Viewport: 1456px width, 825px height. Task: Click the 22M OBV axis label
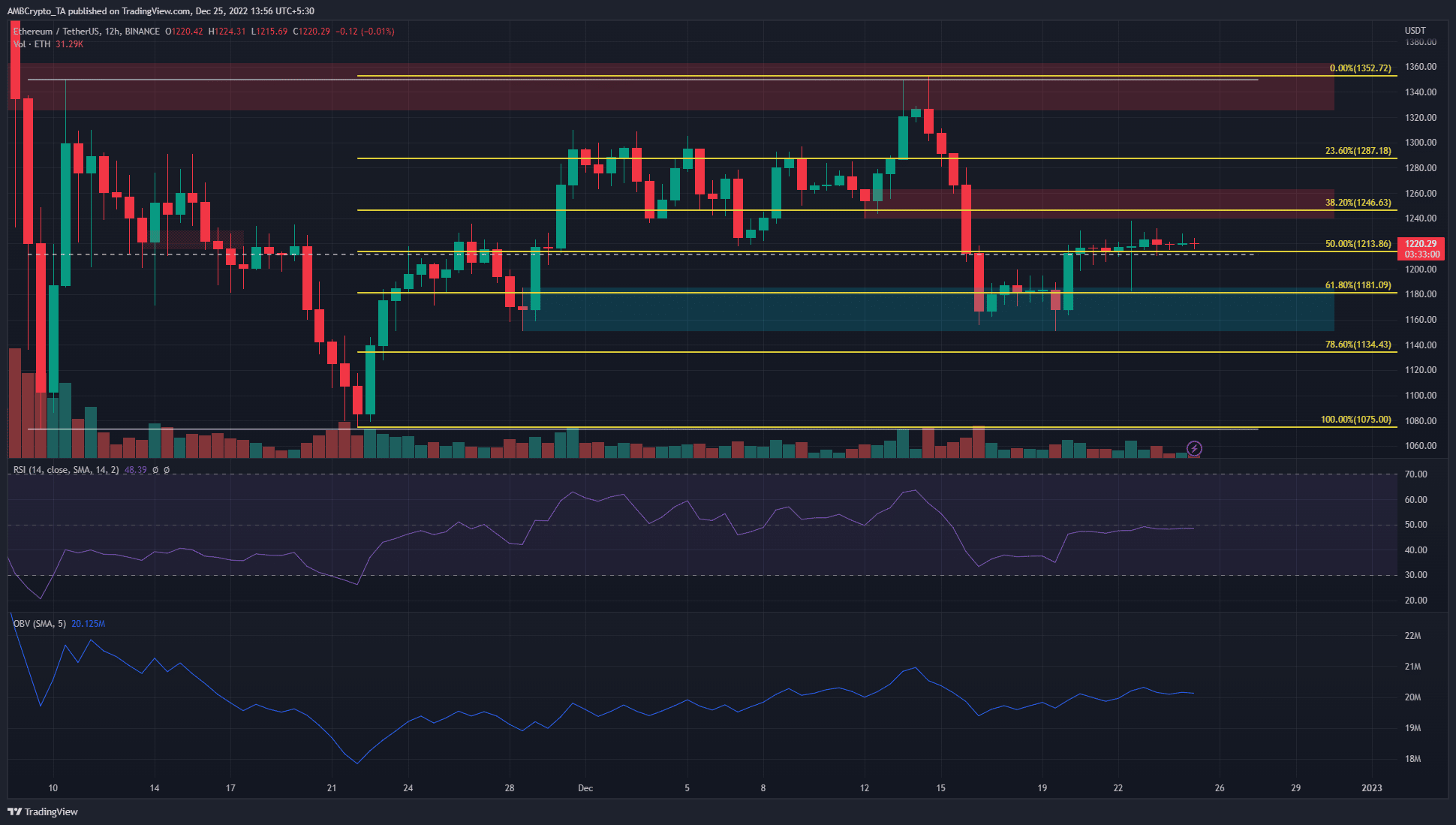click(1412, 636)
